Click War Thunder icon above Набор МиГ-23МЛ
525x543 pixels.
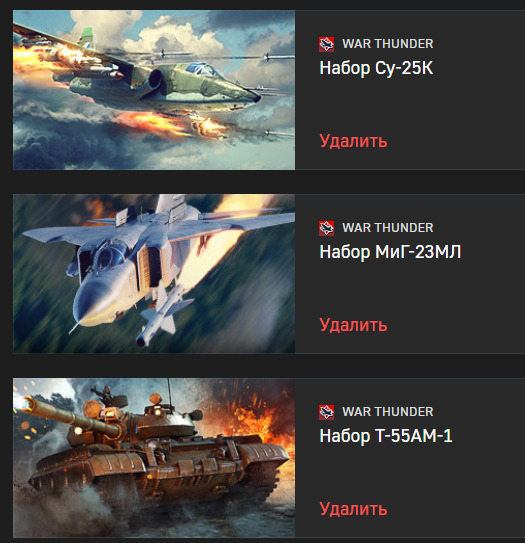click(x=326, y=228)
